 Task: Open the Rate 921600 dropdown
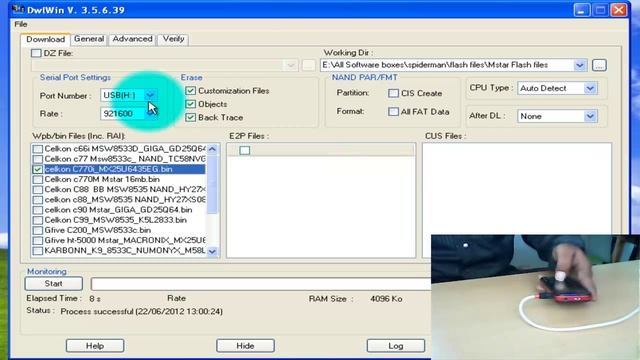click(x=151, y=113)
